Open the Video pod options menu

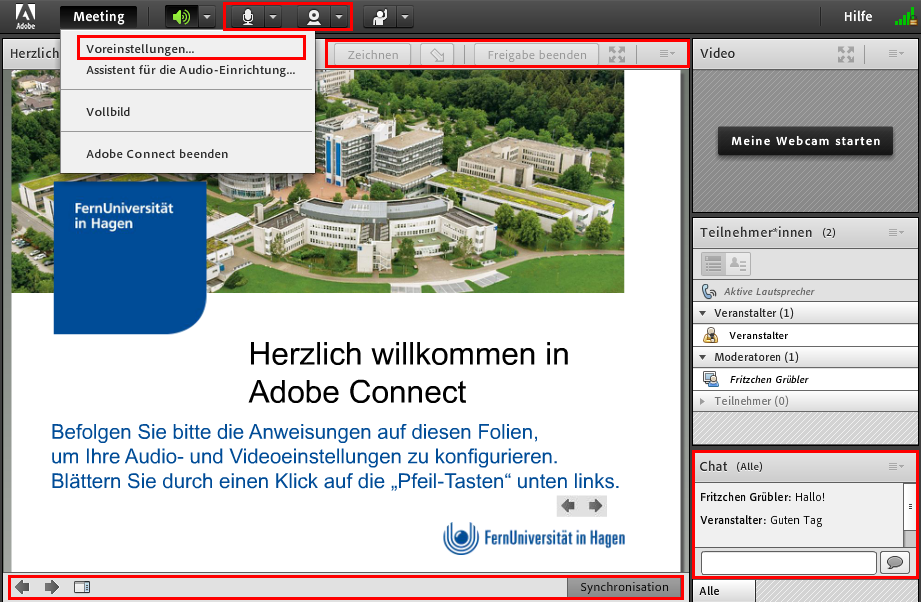(896, 53)
